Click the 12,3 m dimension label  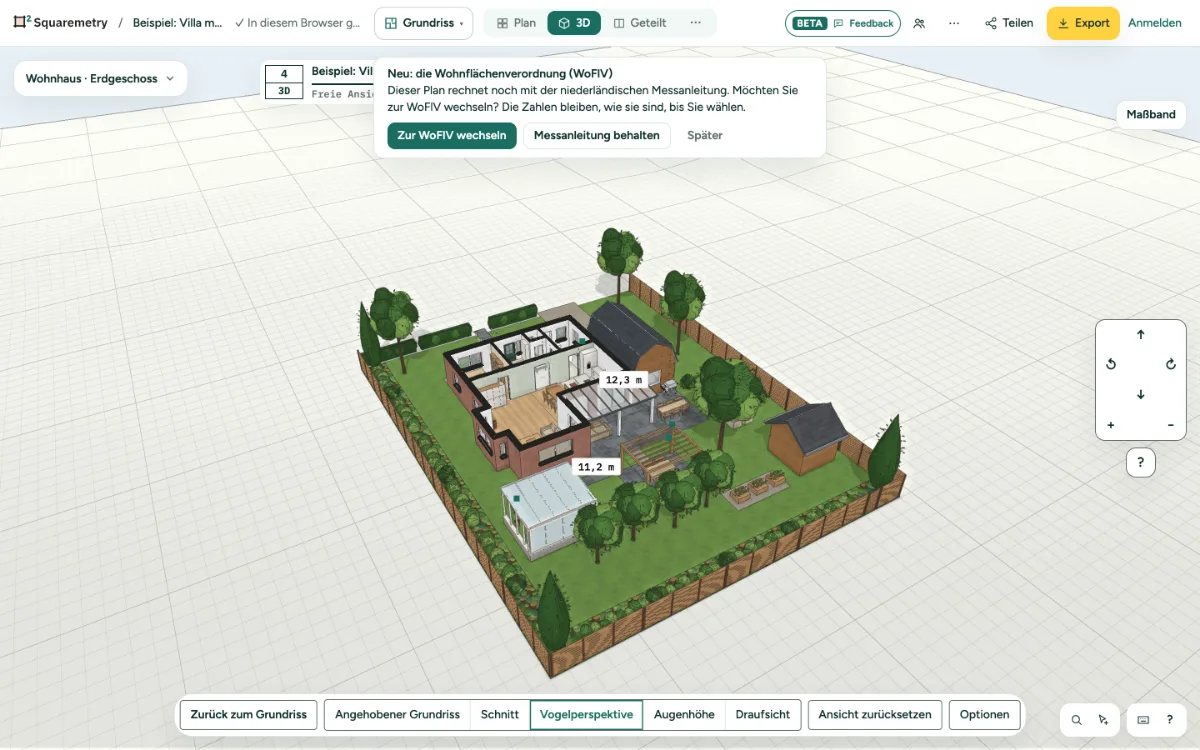pos(624,379)
